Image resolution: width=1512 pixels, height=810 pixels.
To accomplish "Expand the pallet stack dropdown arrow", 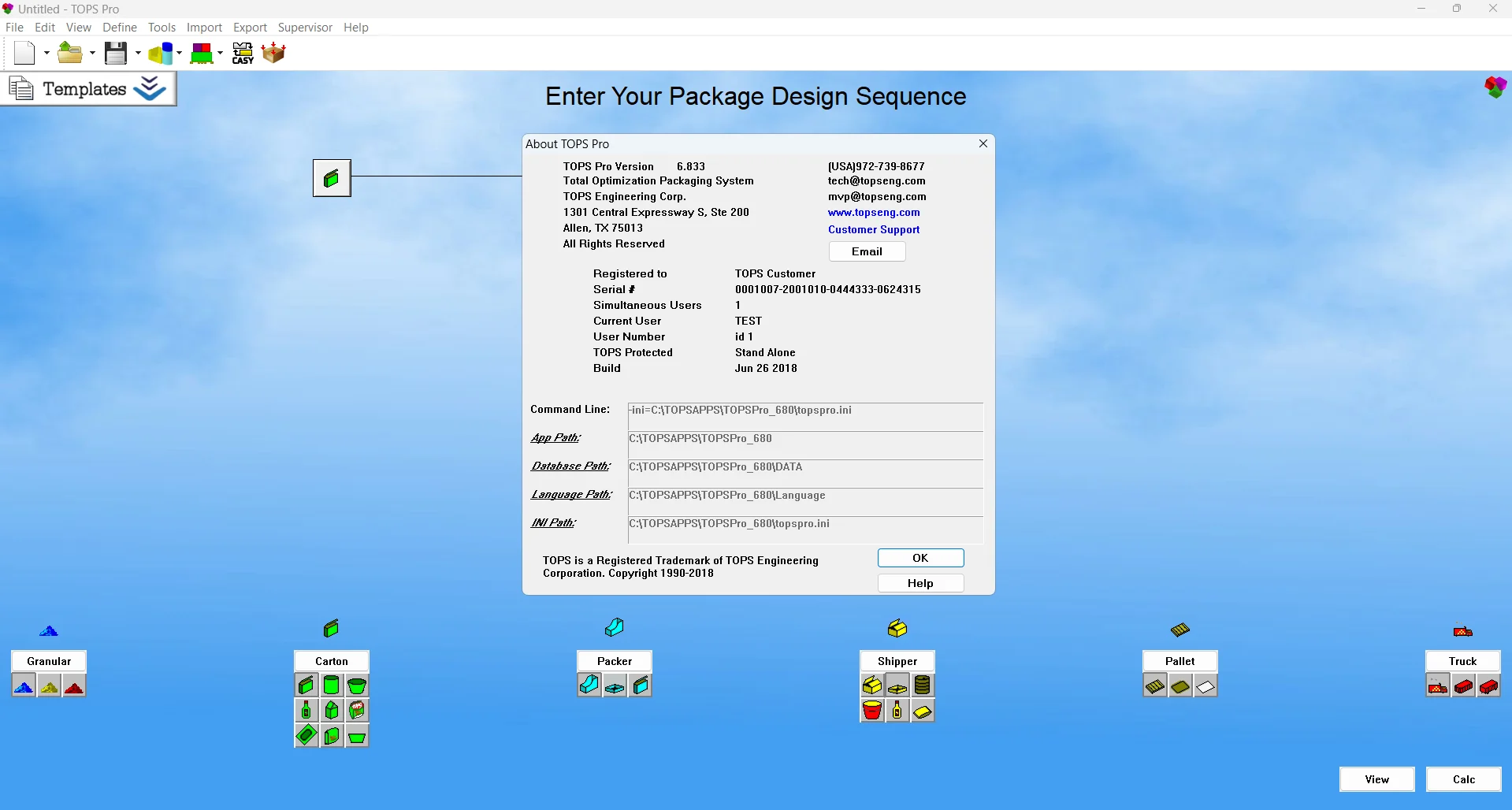I will click(x=221, y=54).
